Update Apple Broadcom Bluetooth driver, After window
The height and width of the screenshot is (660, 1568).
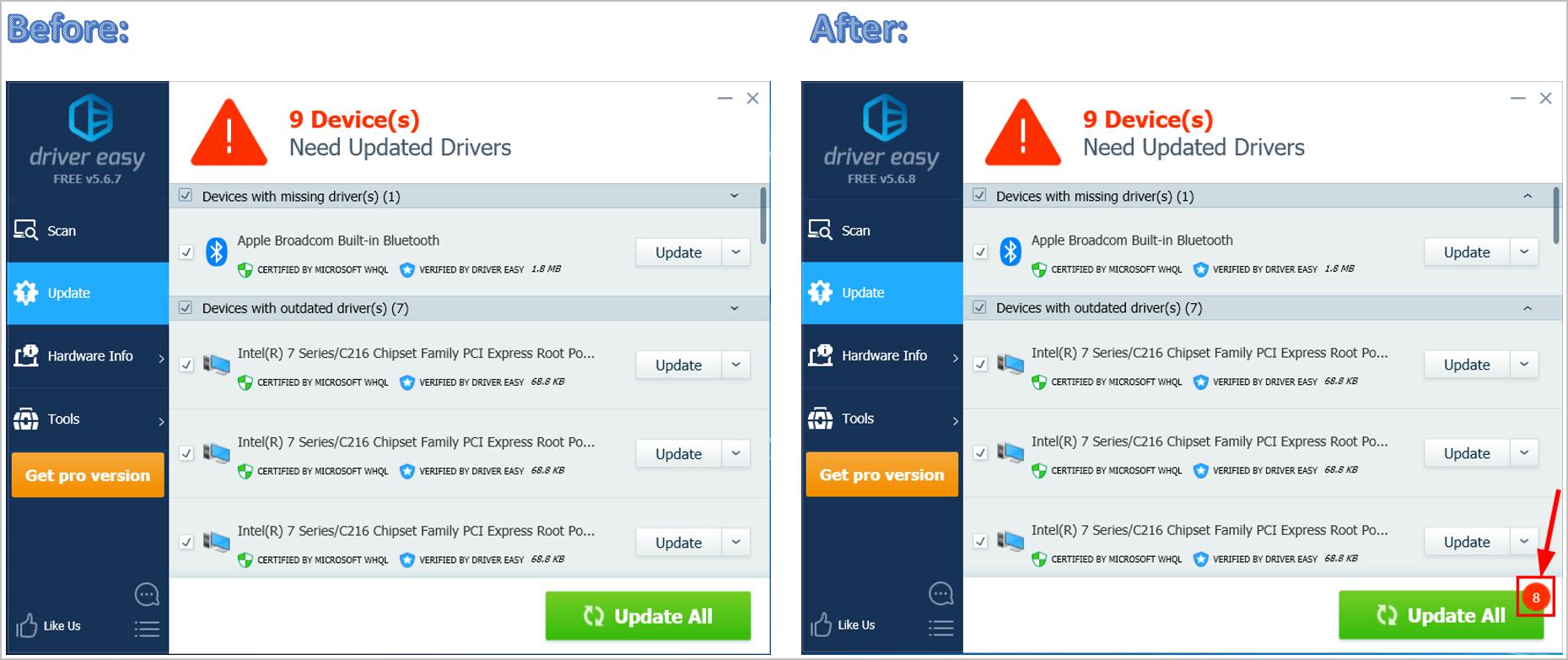1467,252
